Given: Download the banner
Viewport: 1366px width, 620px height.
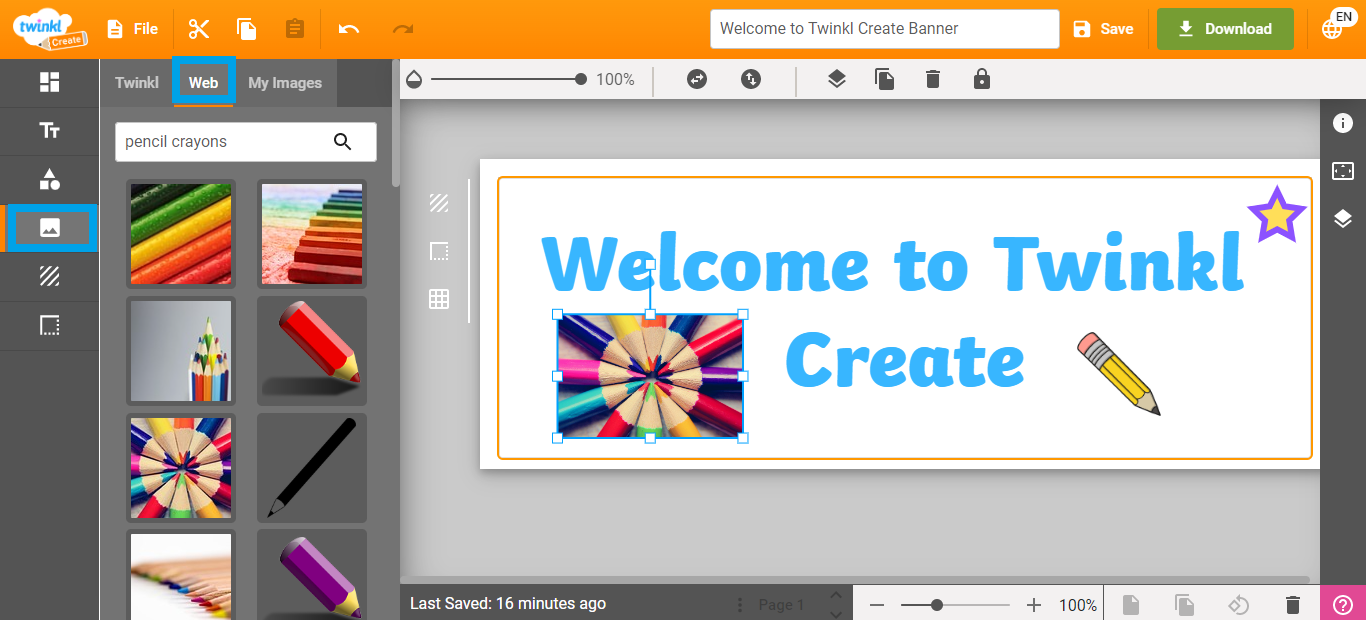Looking at the screenshot, I should pos(1225,29).
